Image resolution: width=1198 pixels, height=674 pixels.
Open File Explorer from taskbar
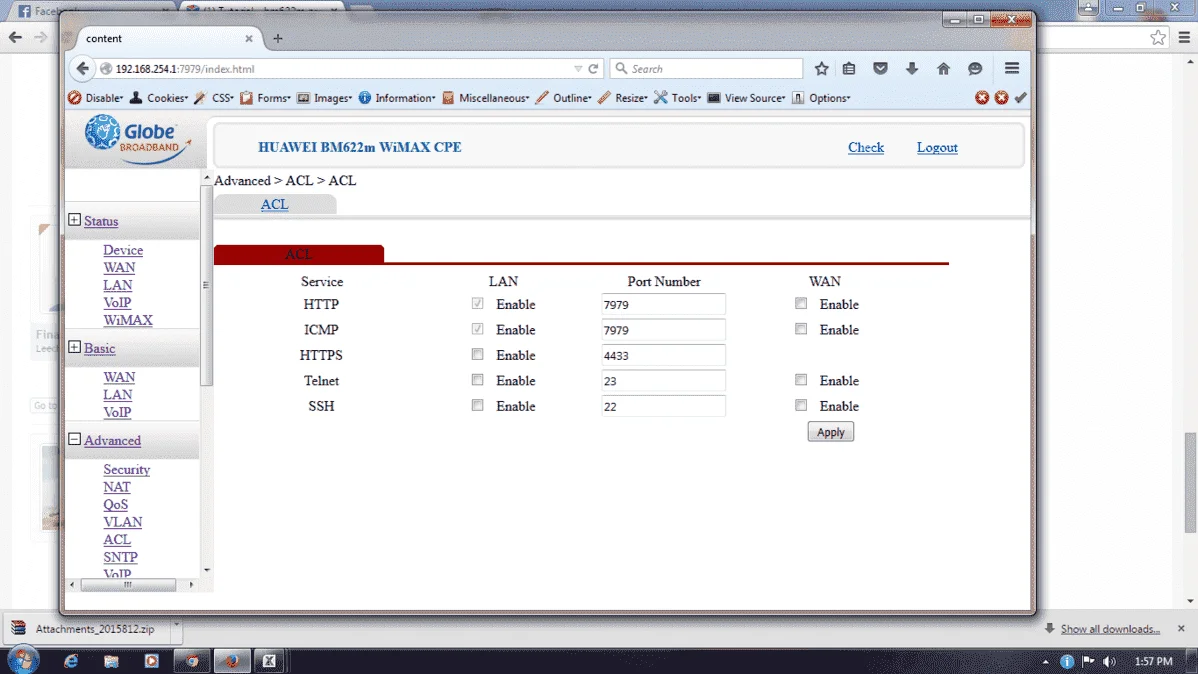point(111,661)
